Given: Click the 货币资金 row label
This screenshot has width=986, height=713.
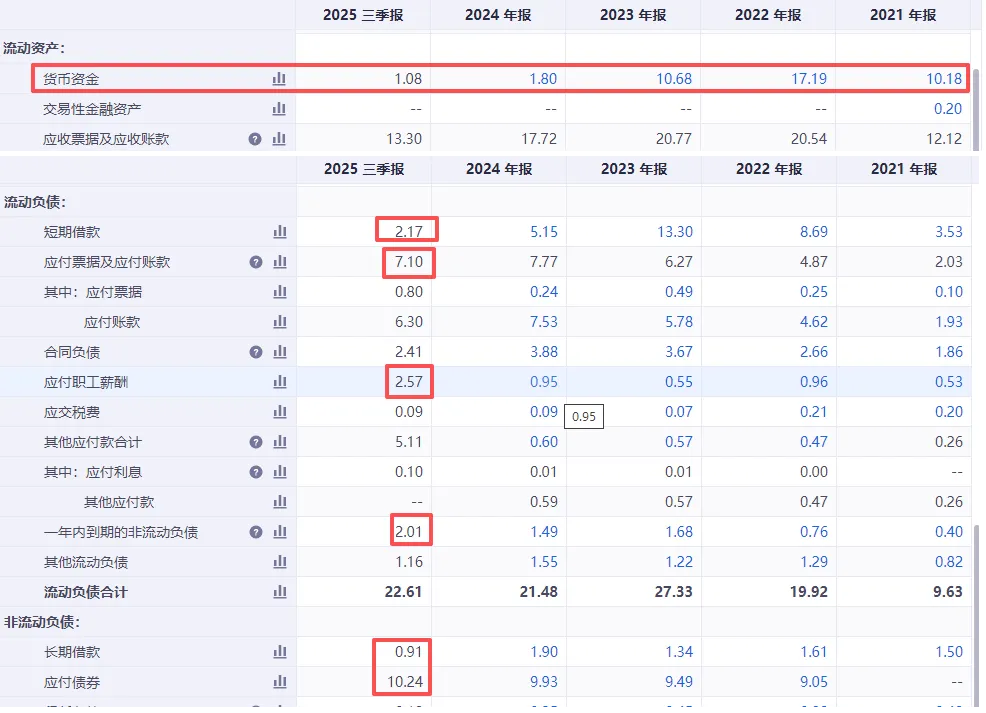Looking at the screenshot, I should coord(71,79).
